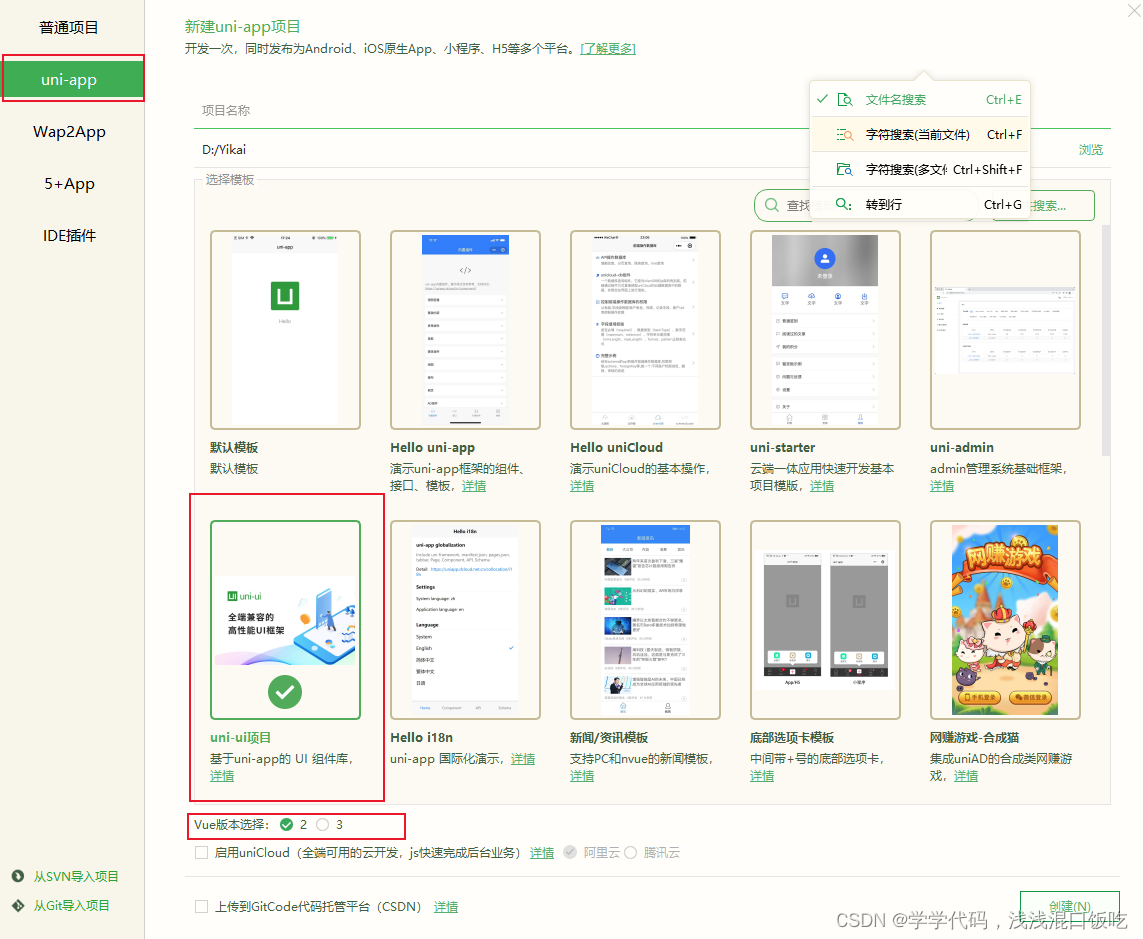Screen dimensions: 1143x939
Task: Open 详情 link under uni-ui项目
Action: coord(222,776)
